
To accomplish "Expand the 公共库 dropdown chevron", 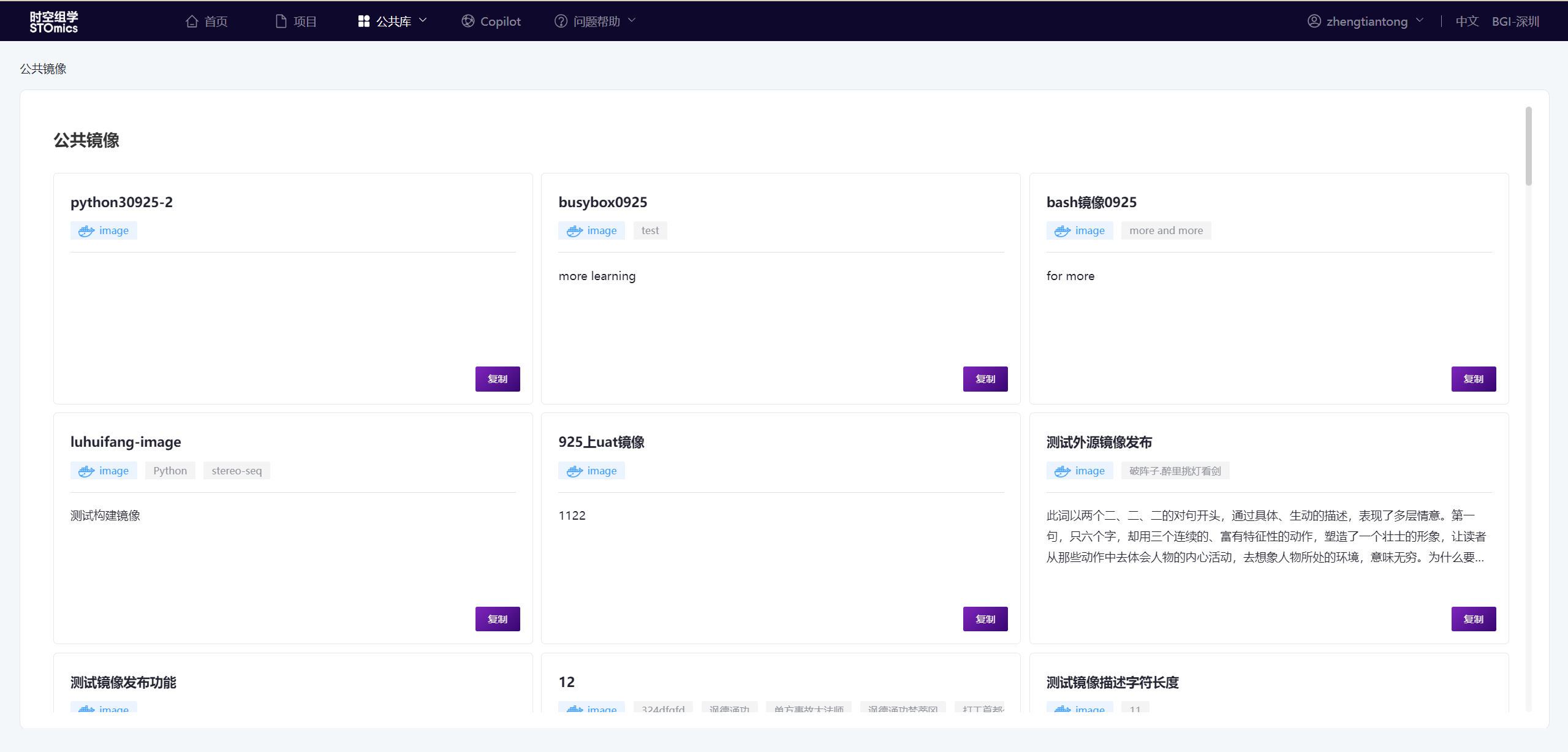I will pyautogui.click(x=423, y=21).
